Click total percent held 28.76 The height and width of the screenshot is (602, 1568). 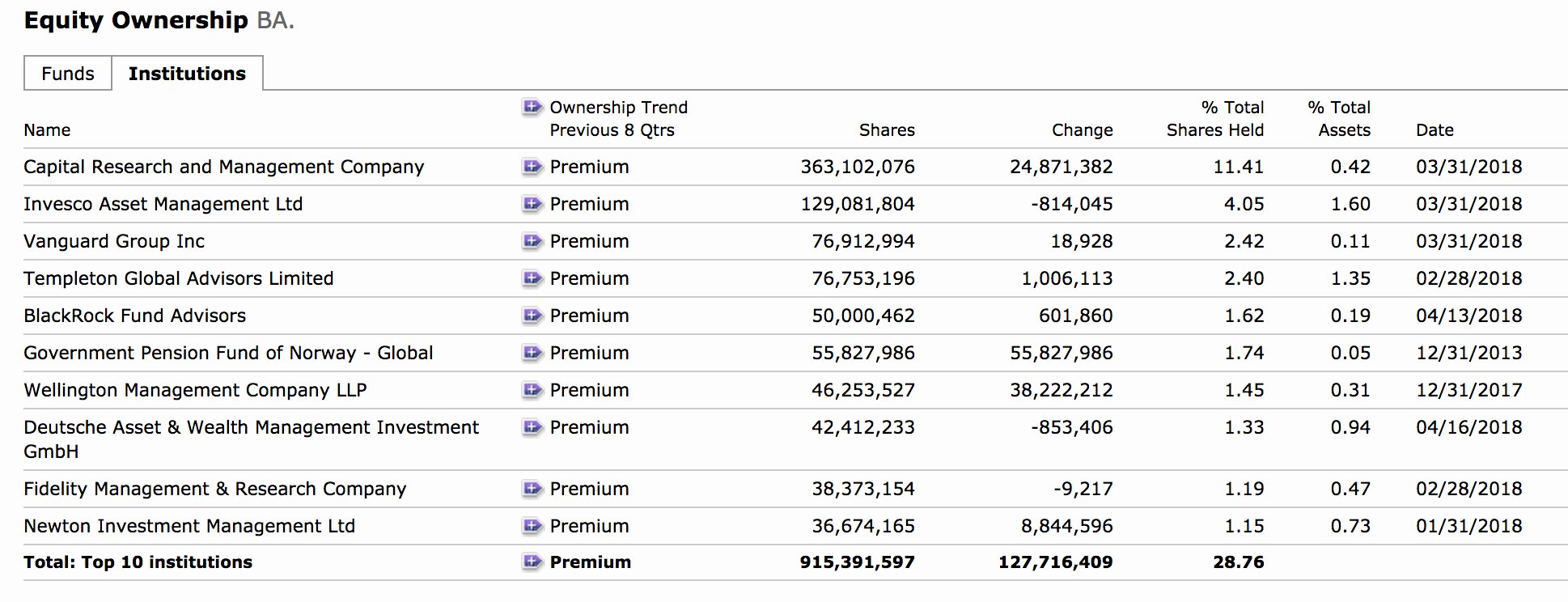pyautogui.click(x=1239, y=562)
